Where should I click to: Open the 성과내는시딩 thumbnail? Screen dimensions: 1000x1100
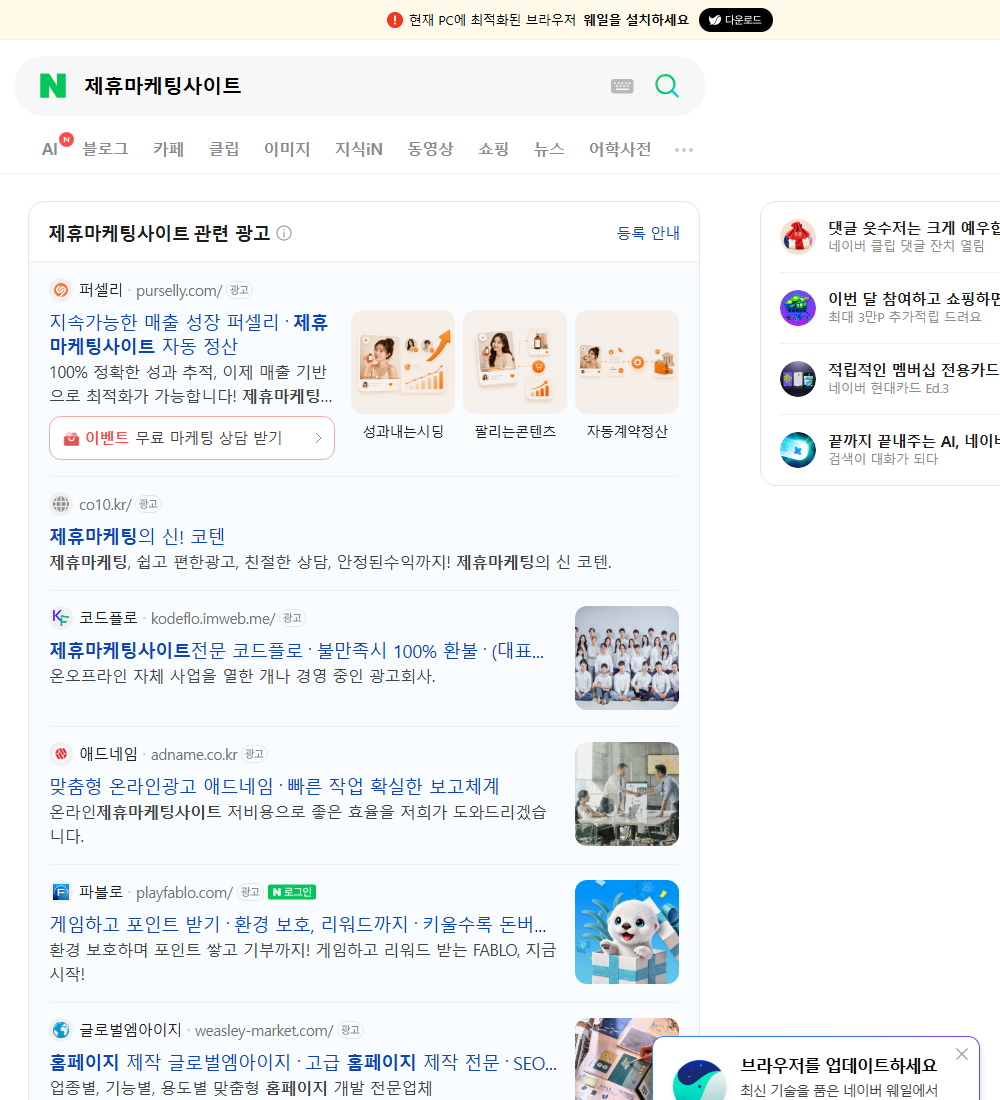[x=403, y=362]
